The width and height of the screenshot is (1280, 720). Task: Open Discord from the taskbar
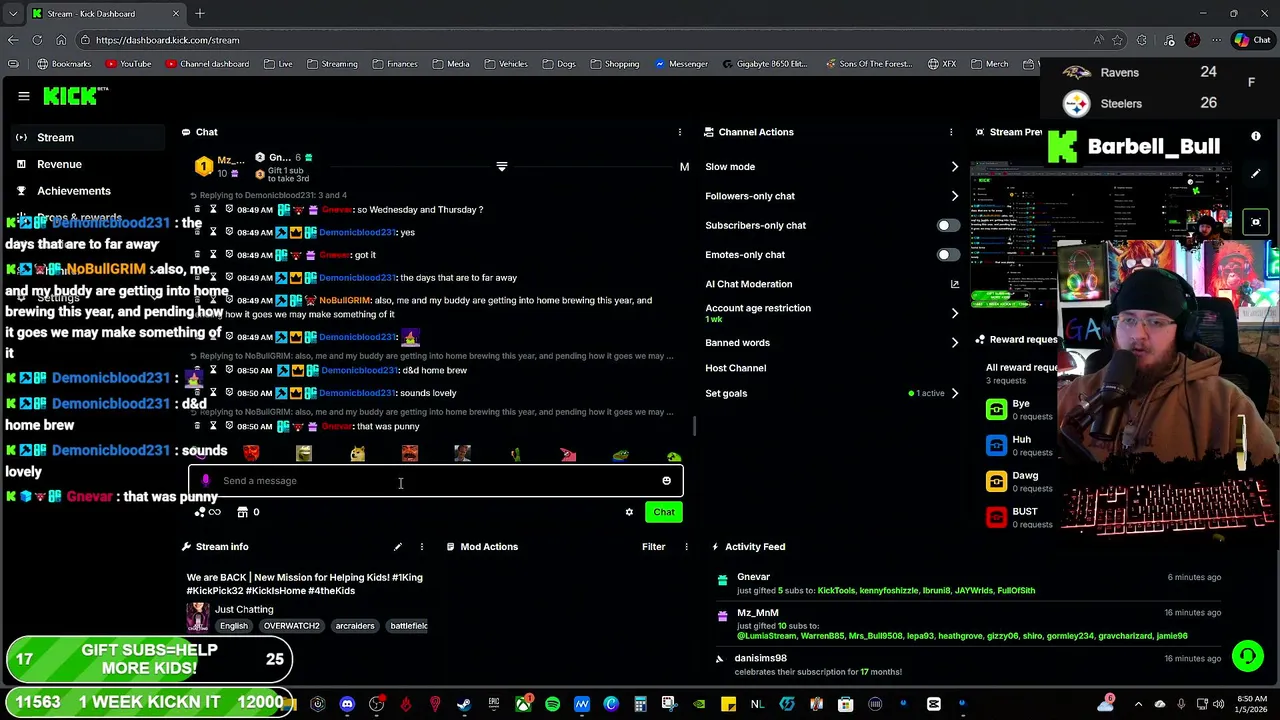point(347,704)
